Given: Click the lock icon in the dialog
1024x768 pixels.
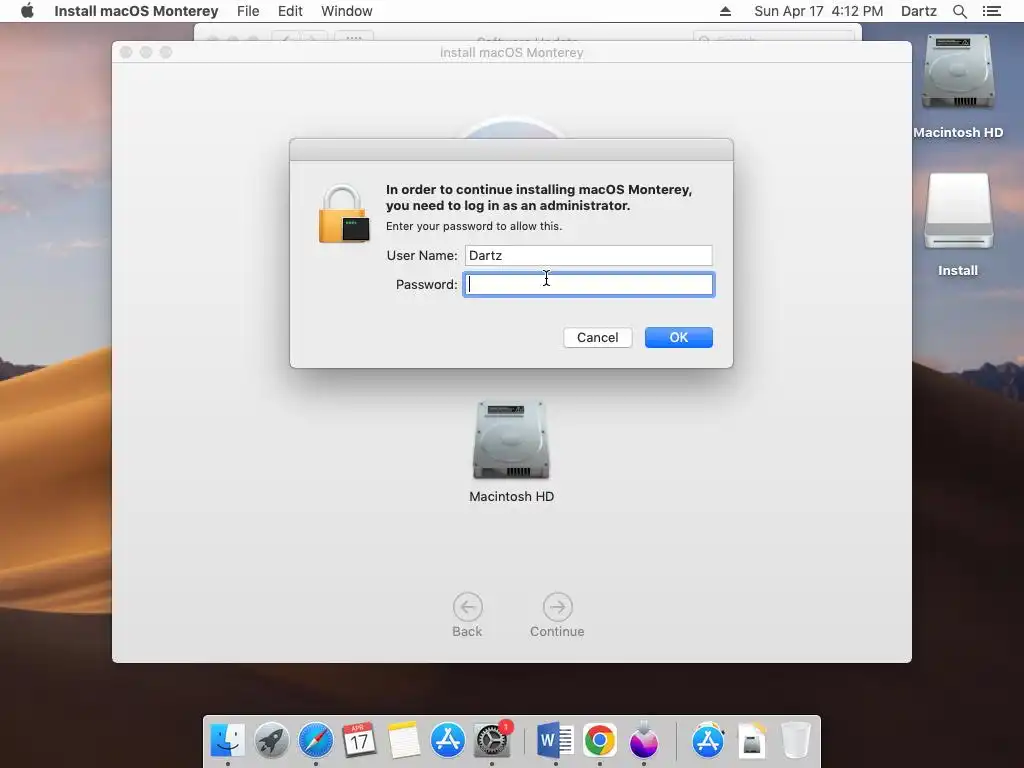Looking at the screenshot, I should point(344,214).
